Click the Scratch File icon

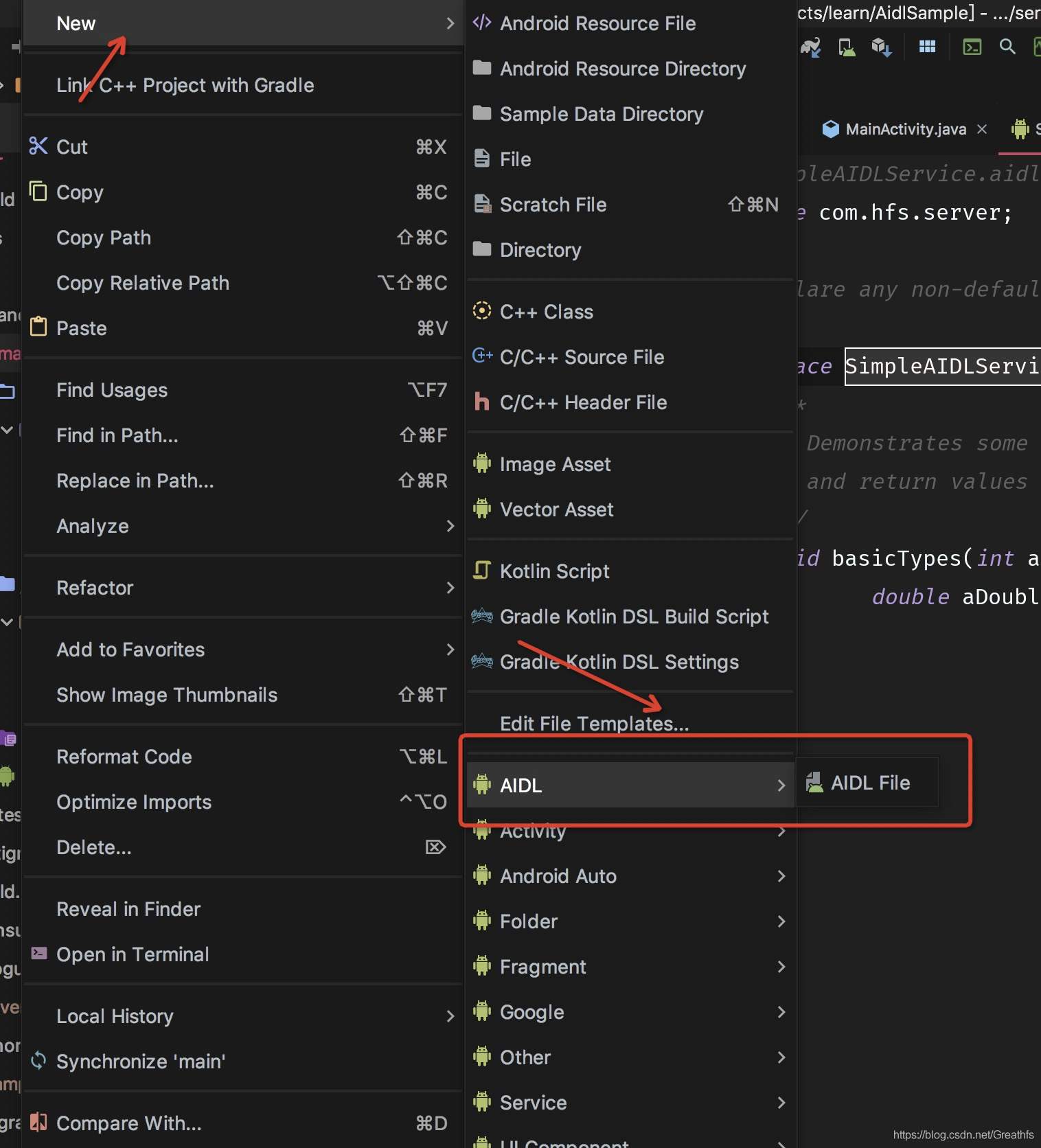click(483, 204)
